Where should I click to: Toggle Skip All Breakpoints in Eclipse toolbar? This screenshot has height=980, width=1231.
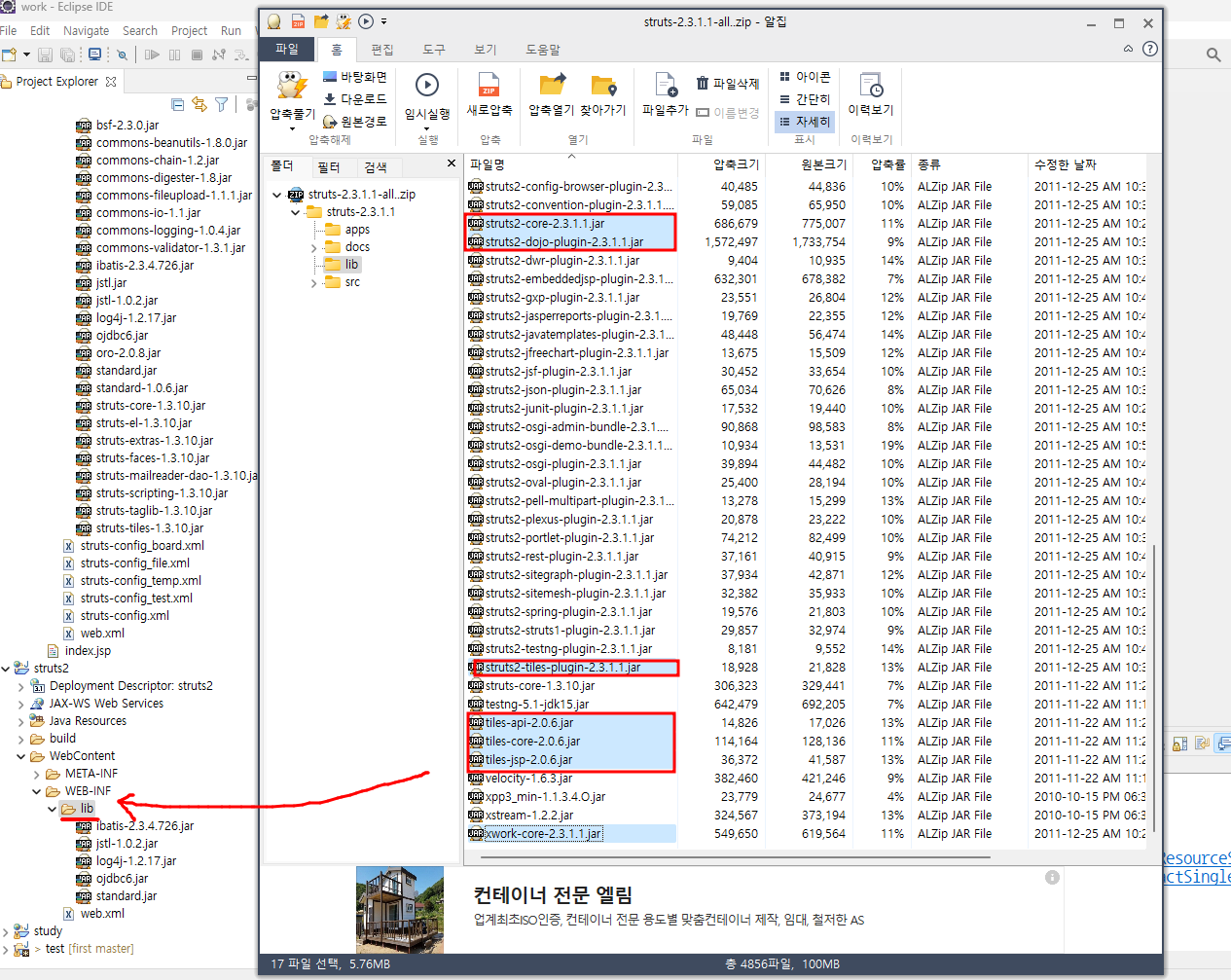coord(122,54)
